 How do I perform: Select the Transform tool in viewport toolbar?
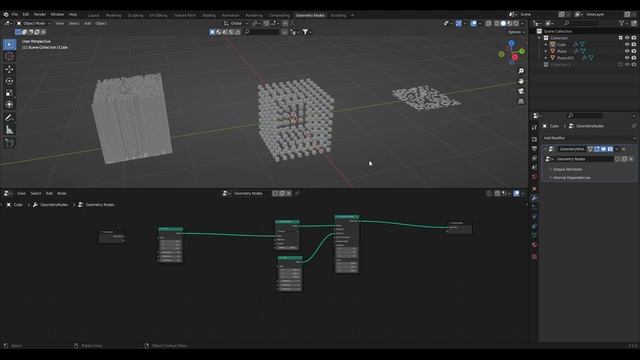9,105
